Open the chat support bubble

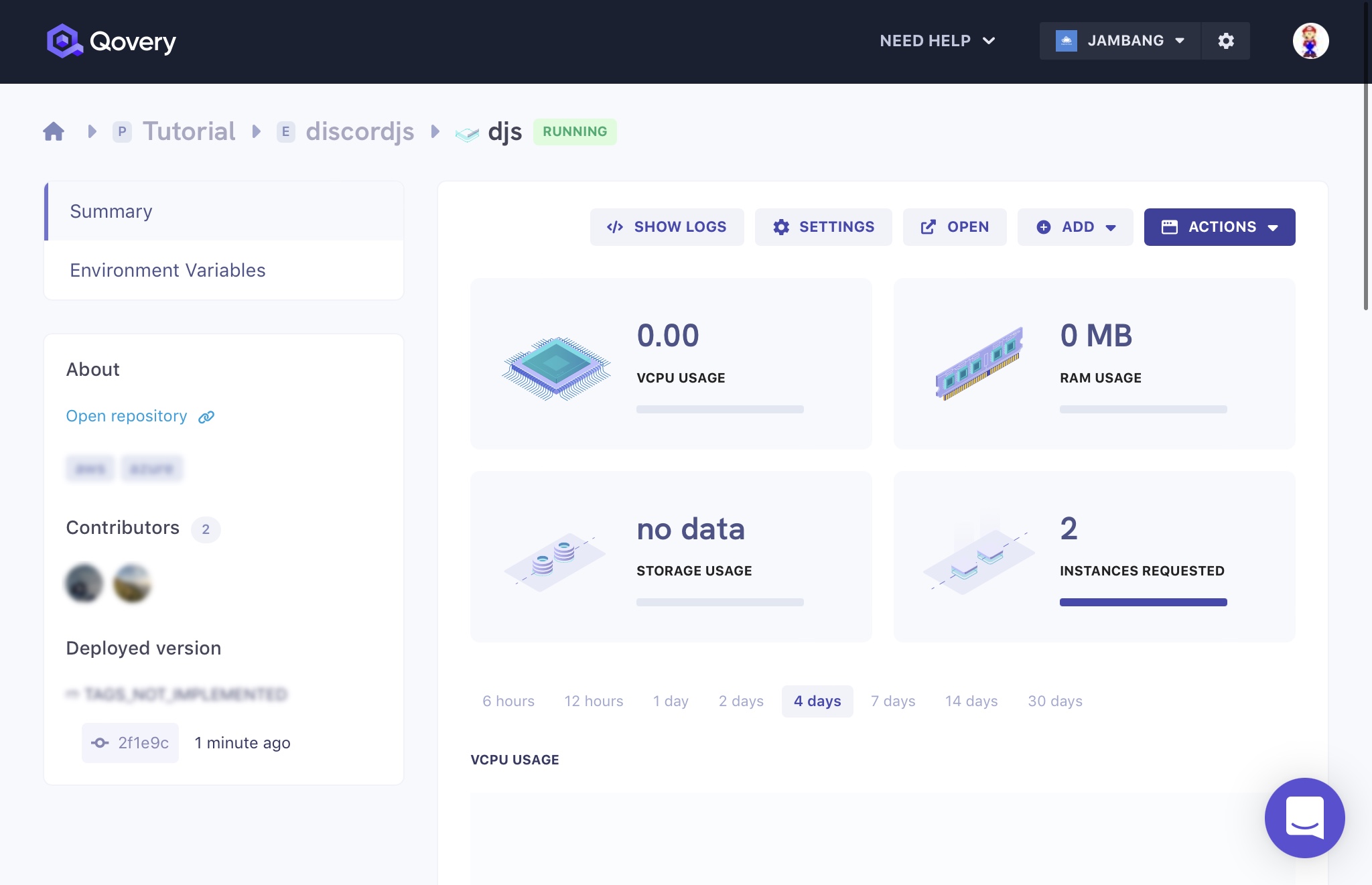click(x=1304, y=817)
